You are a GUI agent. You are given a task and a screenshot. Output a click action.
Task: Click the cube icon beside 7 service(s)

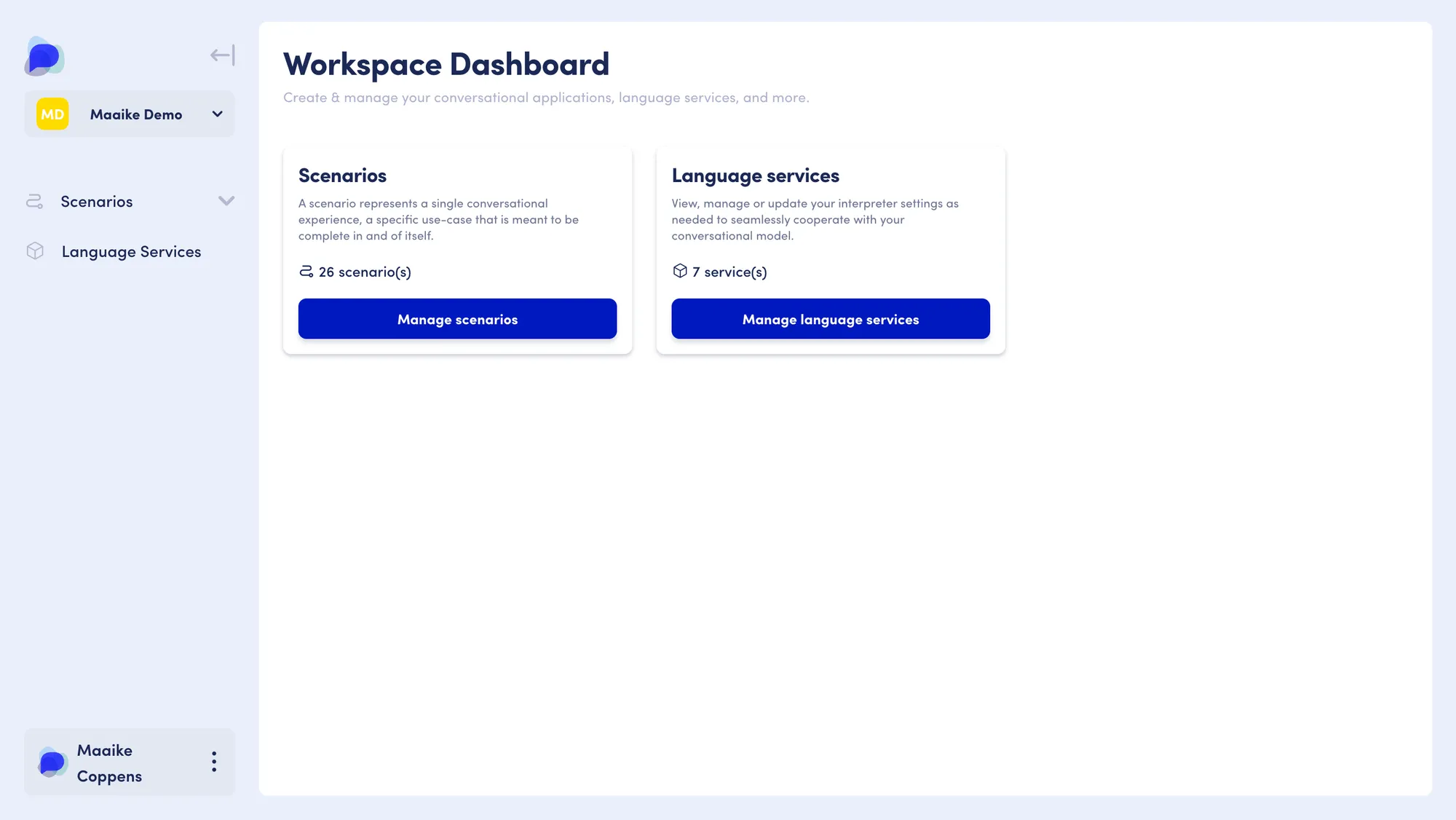click(x=680, y=271)
